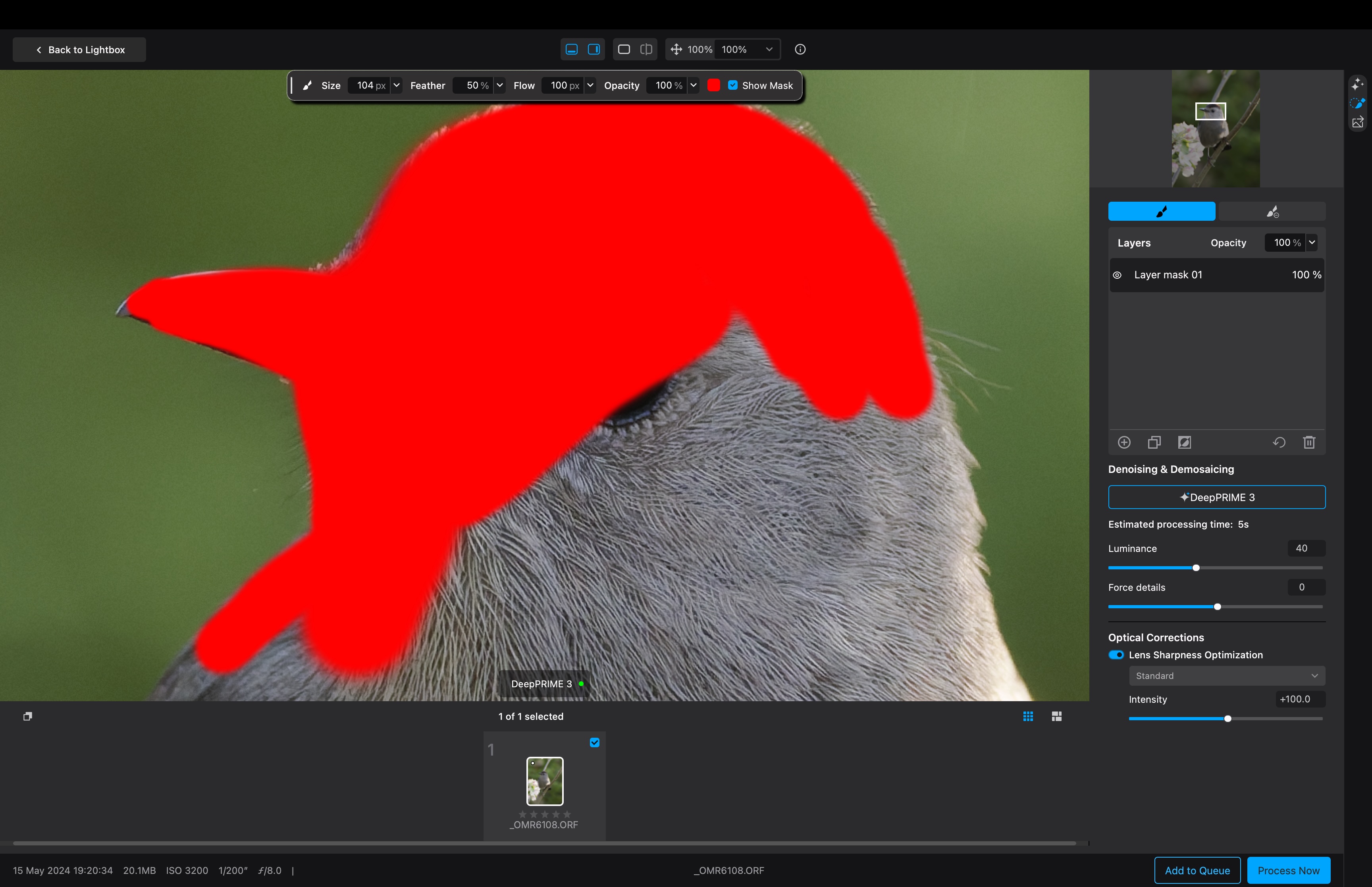The width and height of the screenshot is (1372, 887).
Task: Delete Layer mask 01
Action: coord(1308,442)
